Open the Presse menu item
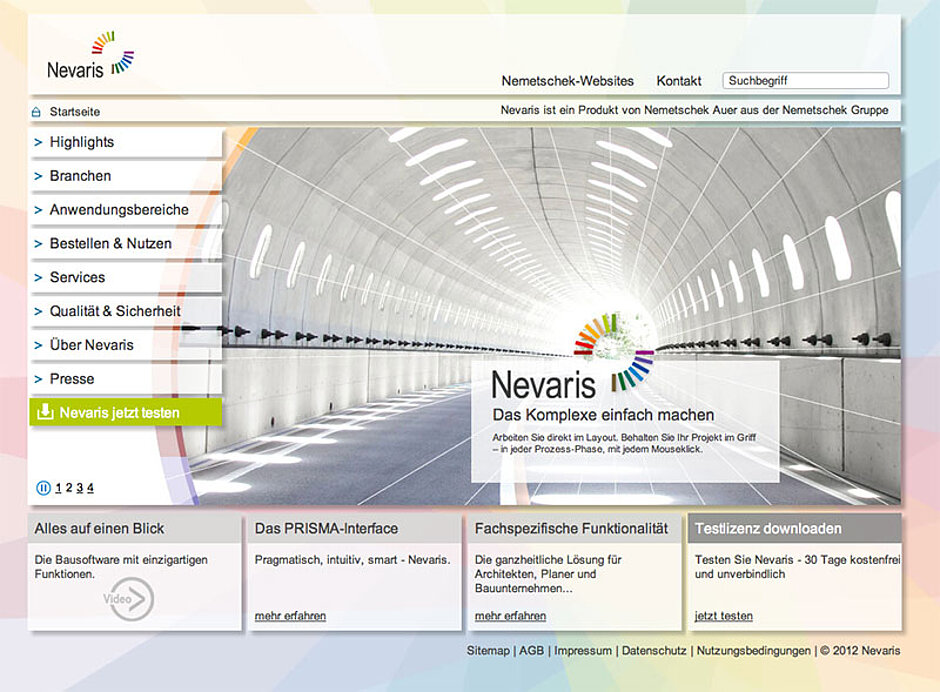The width and height of the screenshot is (940, 692). click(x=72, y=379)
